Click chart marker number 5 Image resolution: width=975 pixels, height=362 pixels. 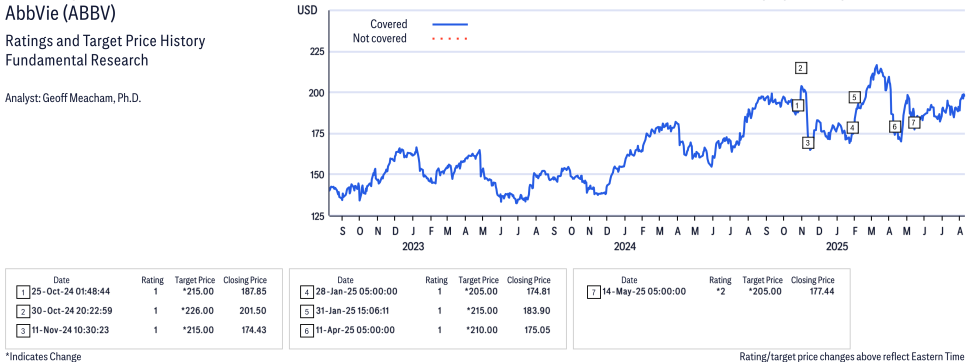click(854, 97)
